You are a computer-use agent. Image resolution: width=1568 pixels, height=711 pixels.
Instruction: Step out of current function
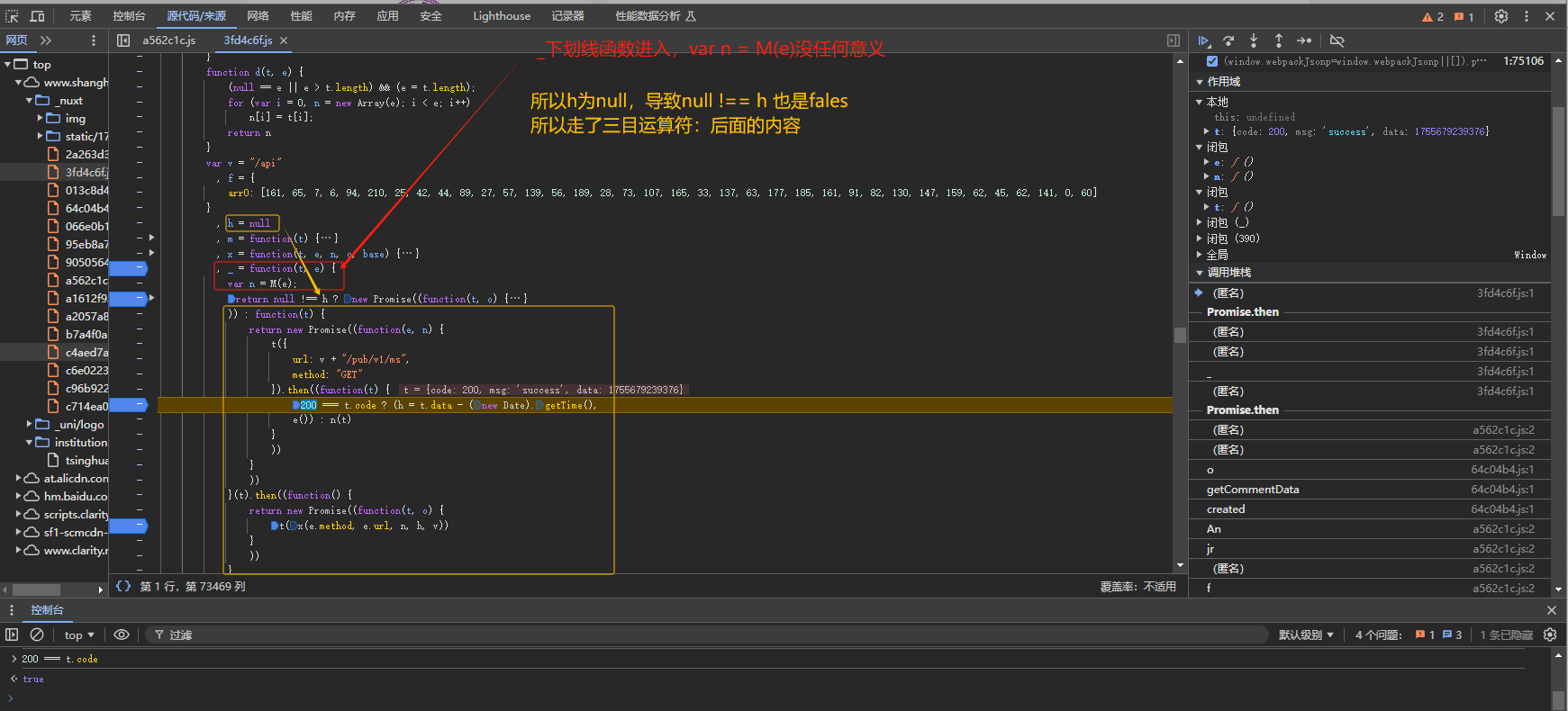tap(1278, 40)
